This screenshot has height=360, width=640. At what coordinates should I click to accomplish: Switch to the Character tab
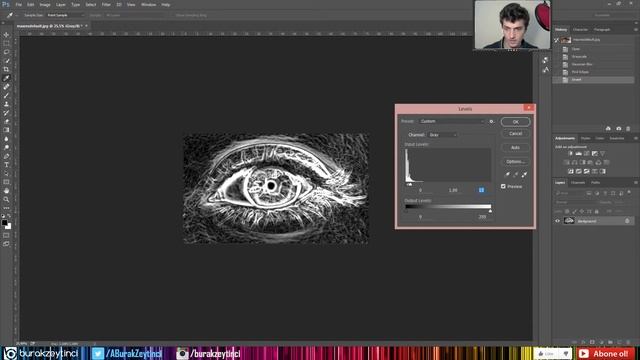coord(580,29)
